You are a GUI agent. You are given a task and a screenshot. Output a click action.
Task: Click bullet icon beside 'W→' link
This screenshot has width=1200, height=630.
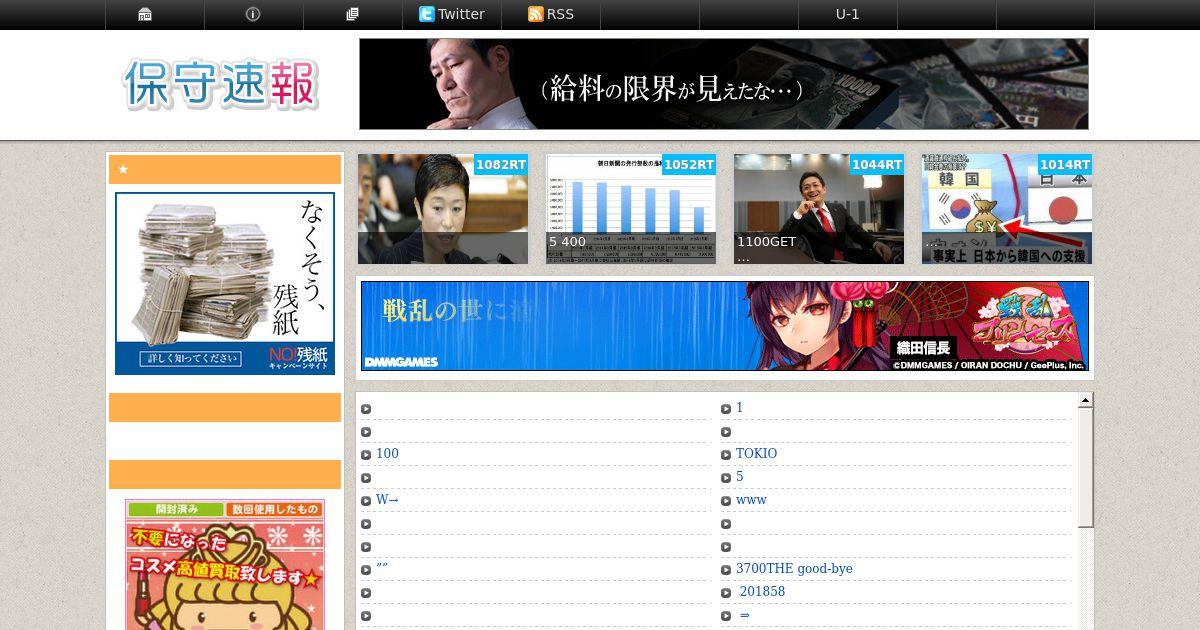tap(366, 501)
